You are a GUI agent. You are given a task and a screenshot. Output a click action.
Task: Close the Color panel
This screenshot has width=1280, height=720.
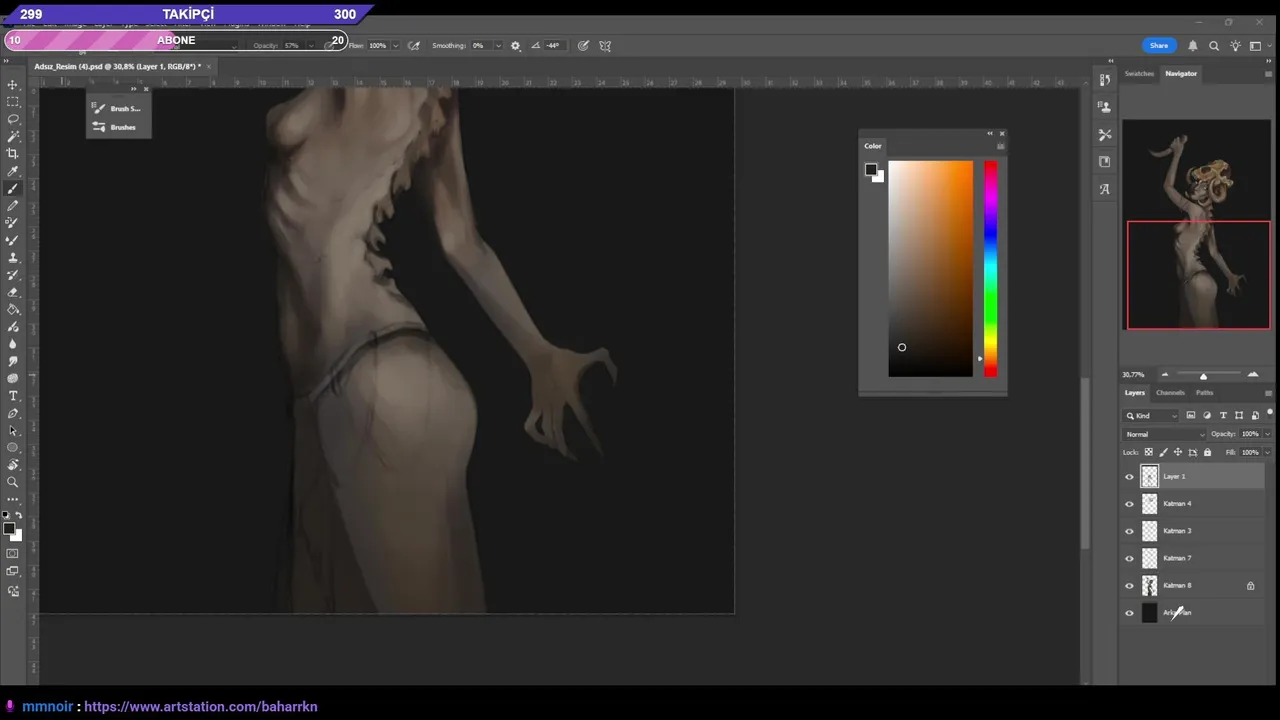(x=1002, y=133)
